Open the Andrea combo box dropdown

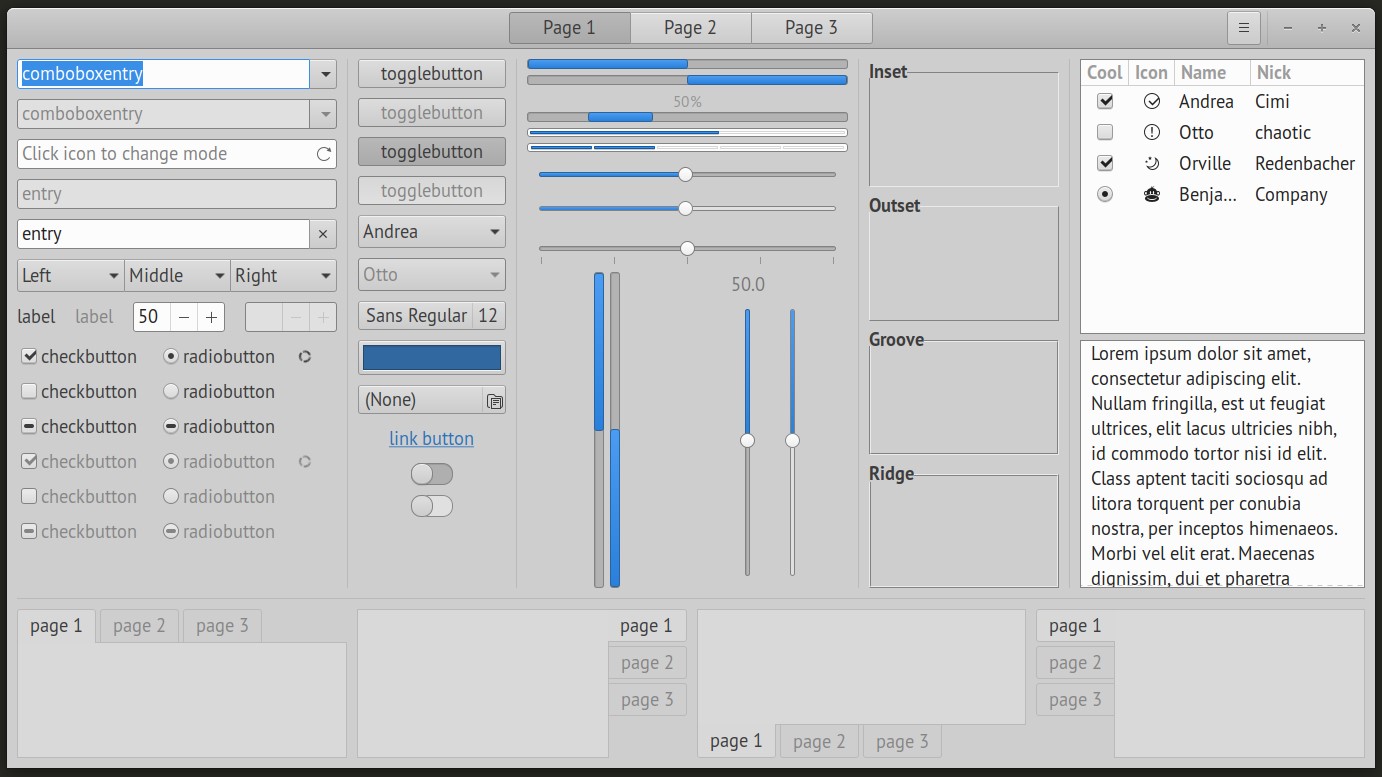point(431,232)
